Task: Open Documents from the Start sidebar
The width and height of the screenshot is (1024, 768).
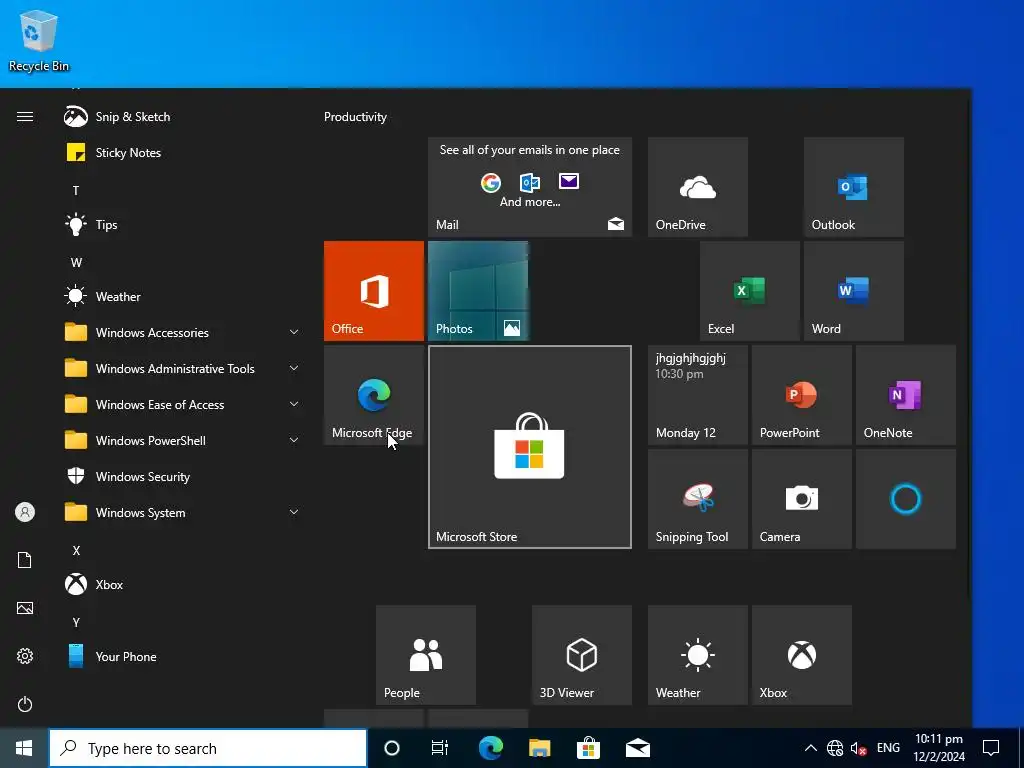Action: click(x=25, y=560)
